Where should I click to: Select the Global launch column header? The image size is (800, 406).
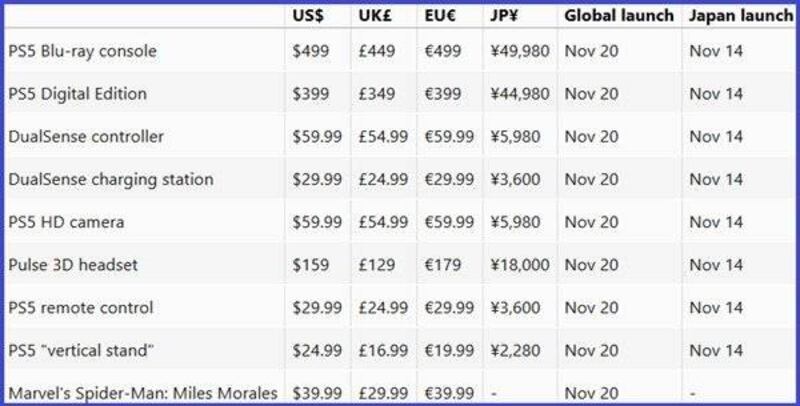[618, 16]
